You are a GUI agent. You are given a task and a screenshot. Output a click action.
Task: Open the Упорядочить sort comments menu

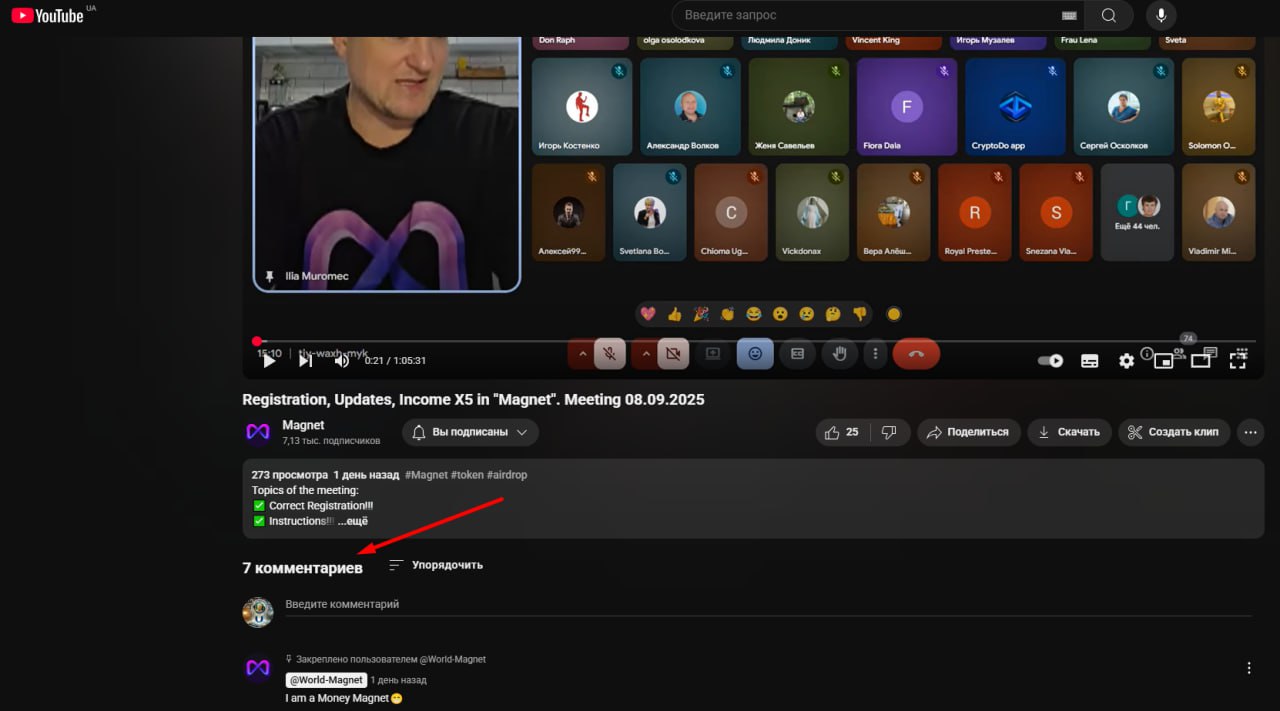(x=435, y=565)
